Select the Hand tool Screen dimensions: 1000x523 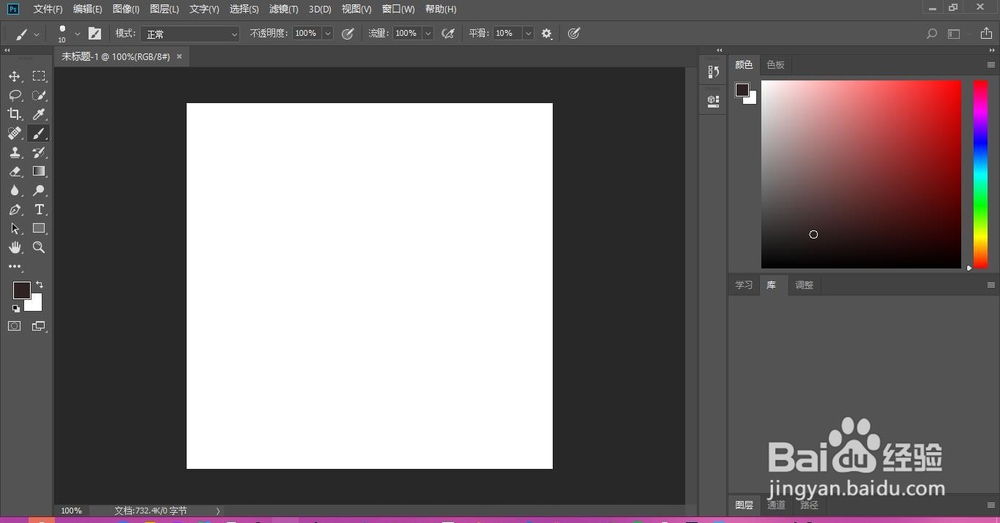click(14, 247)
